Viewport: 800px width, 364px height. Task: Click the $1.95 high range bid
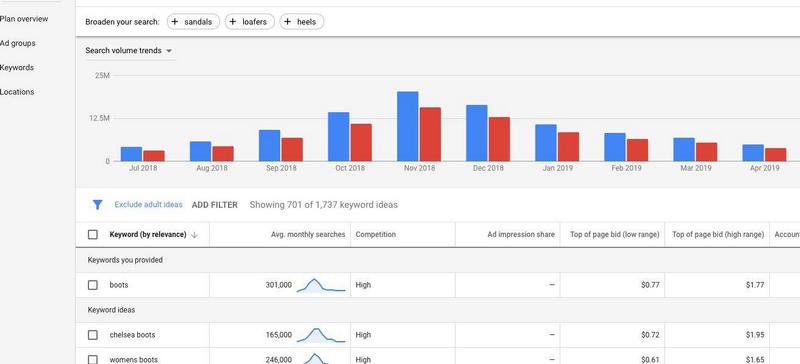click(755, 335)
